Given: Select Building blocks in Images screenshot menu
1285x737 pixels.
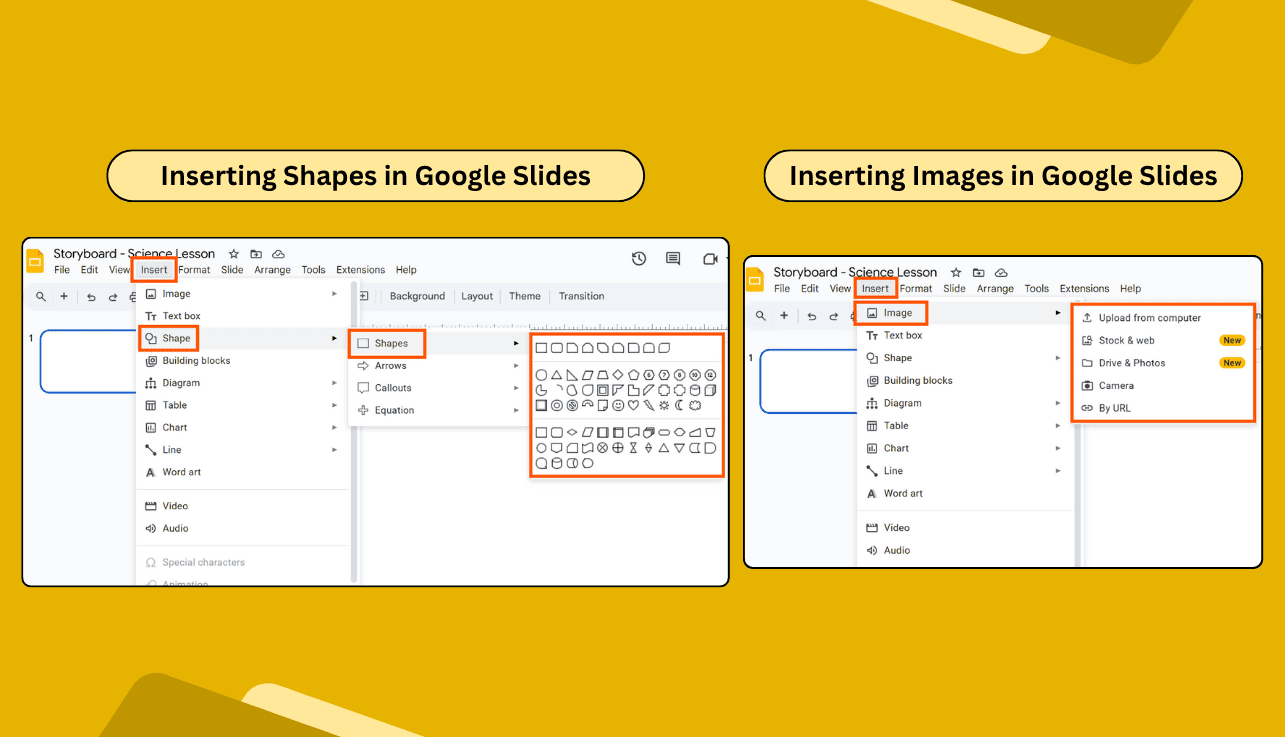Looking at the screenshot, I should pos(962,380).
